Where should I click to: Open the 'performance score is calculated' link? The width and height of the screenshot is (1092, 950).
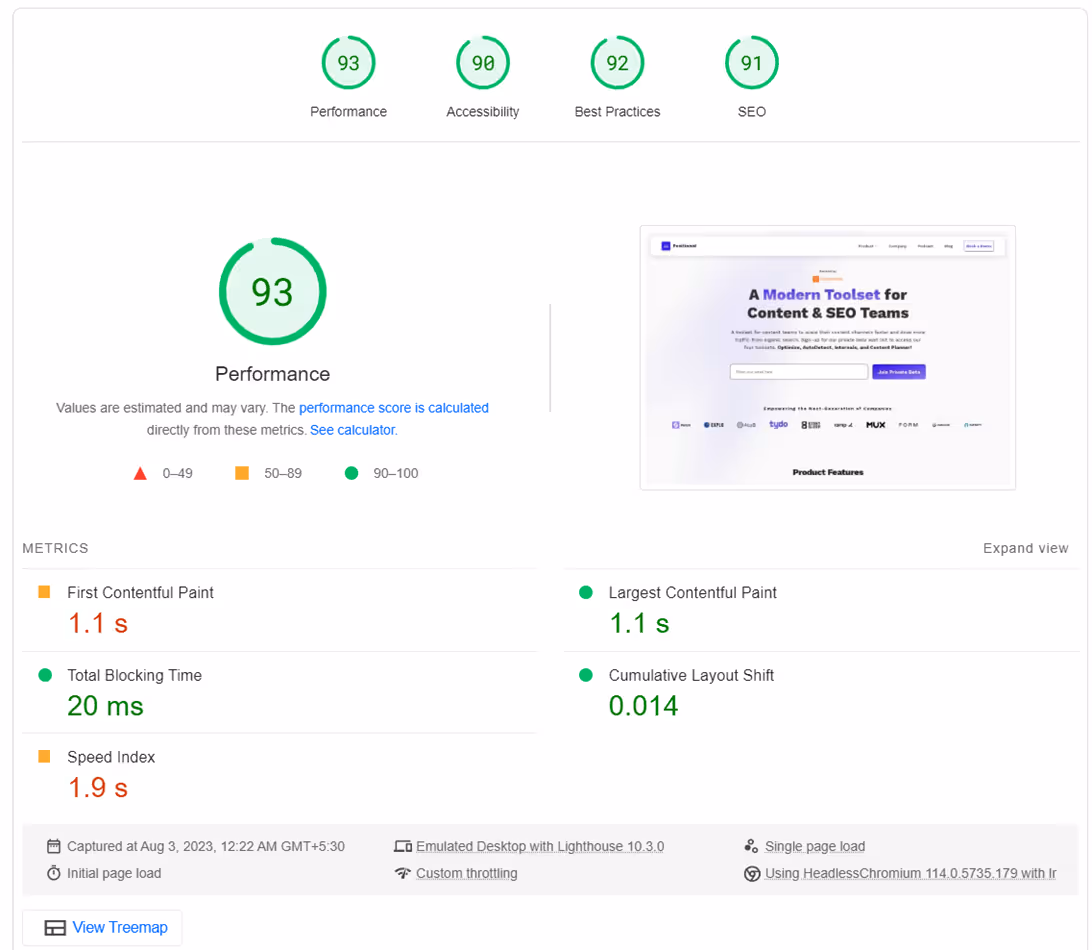click(x=393, y=407)
